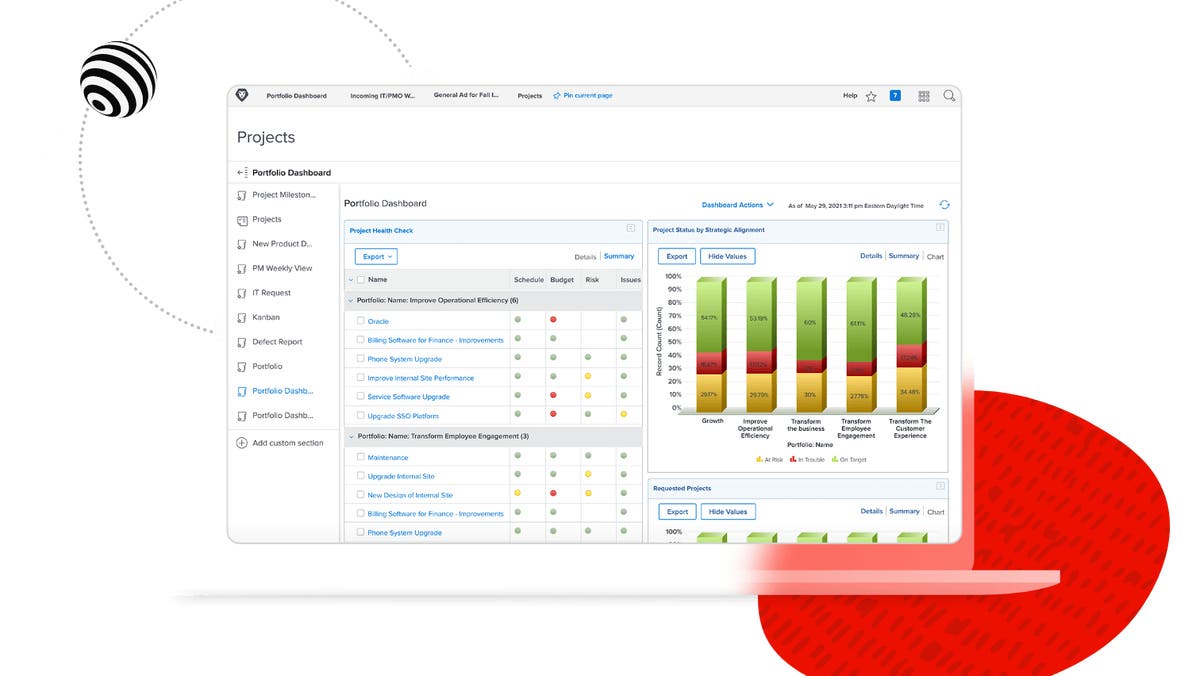Click yellow Schedule dot for New Design of Internal Site
The image size is (1200, 676).
[517, 494]
